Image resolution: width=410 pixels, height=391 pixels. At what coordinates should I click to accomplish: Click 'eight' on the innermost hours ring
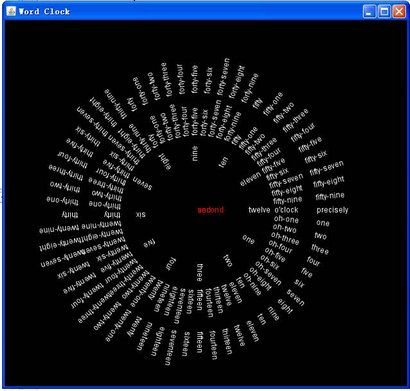point(165,161)
